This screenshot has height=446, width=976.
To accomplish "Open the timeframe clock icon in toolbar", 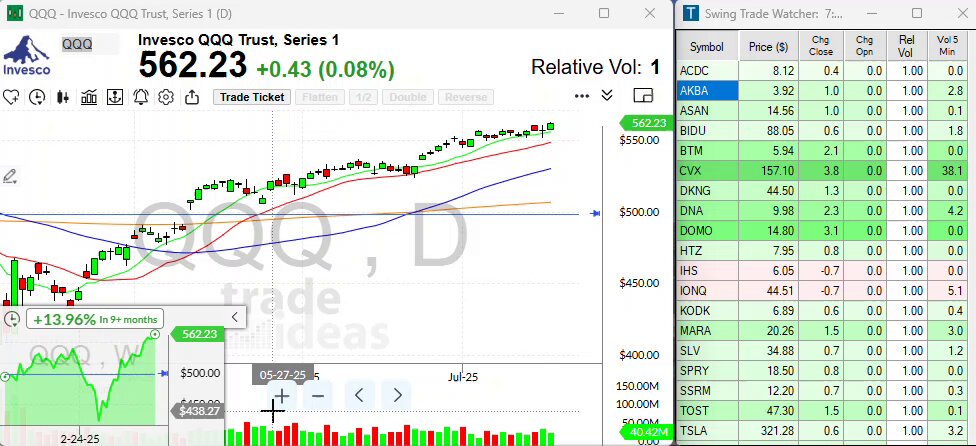I will 37,97.
